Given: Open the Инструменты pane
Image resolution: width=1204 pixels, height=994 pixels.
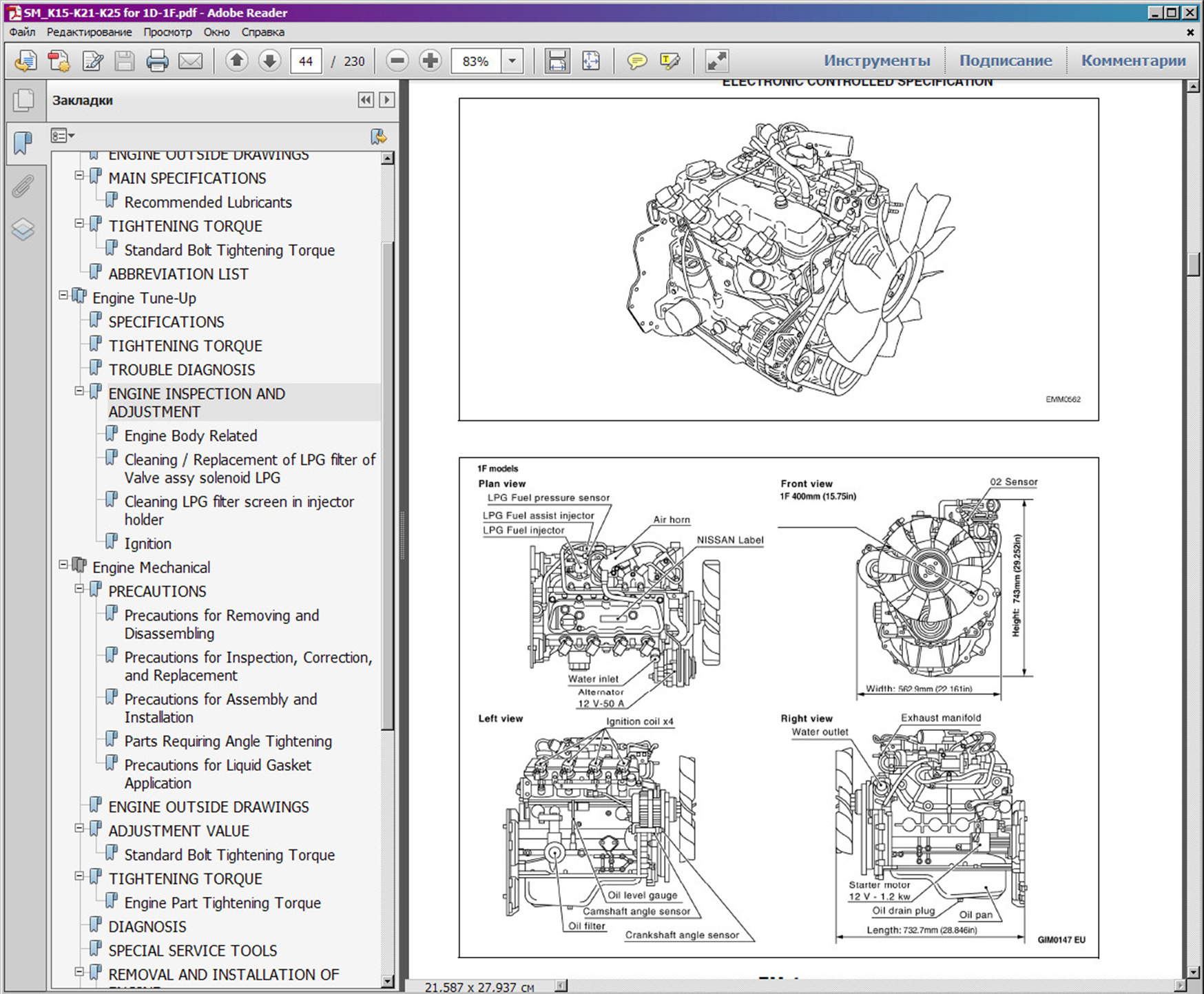Looking at the screenshot, I should tap(876, 61).
